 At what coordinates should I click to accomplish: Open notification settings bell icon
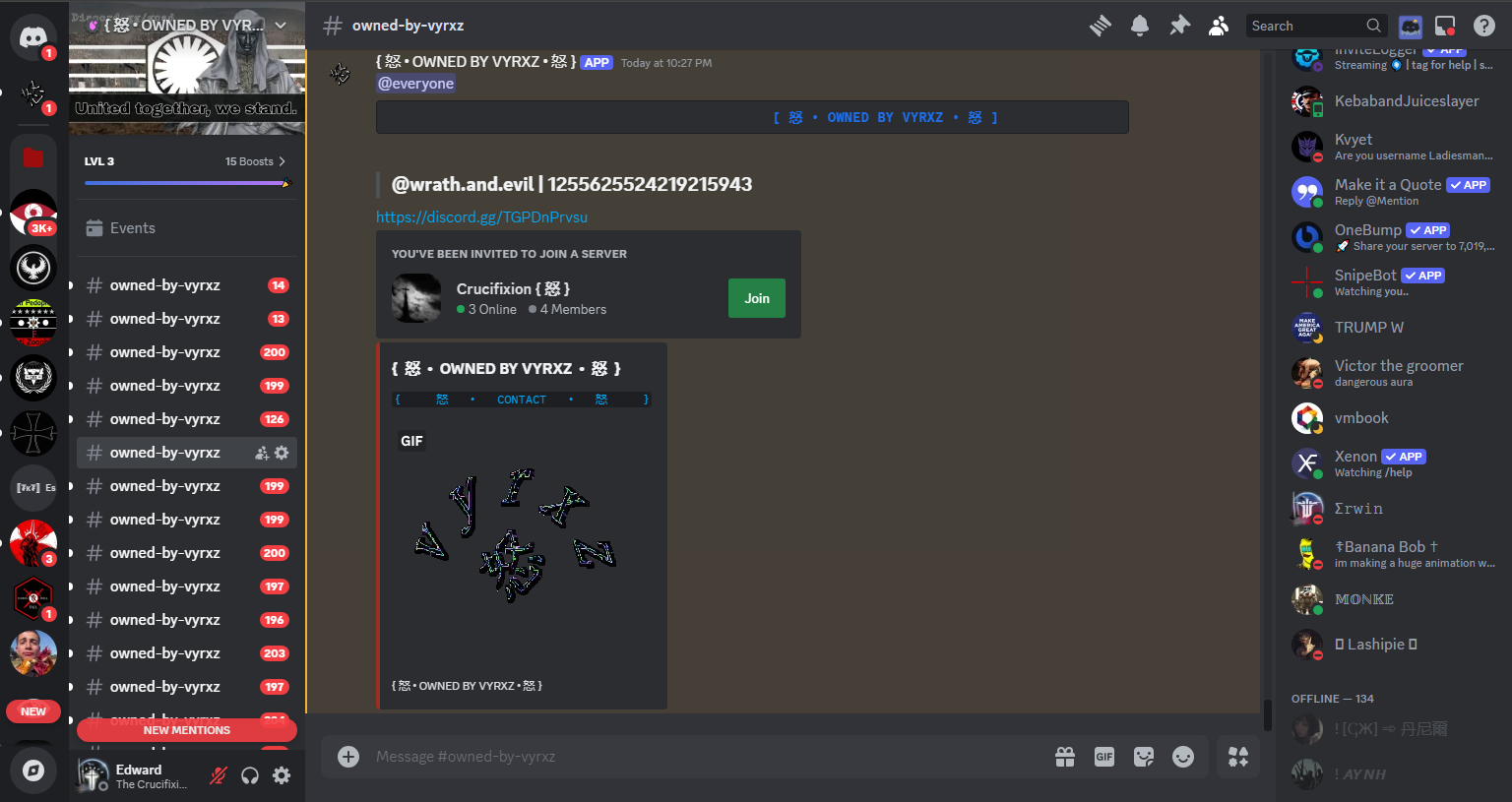click(x=1139, y=26)
